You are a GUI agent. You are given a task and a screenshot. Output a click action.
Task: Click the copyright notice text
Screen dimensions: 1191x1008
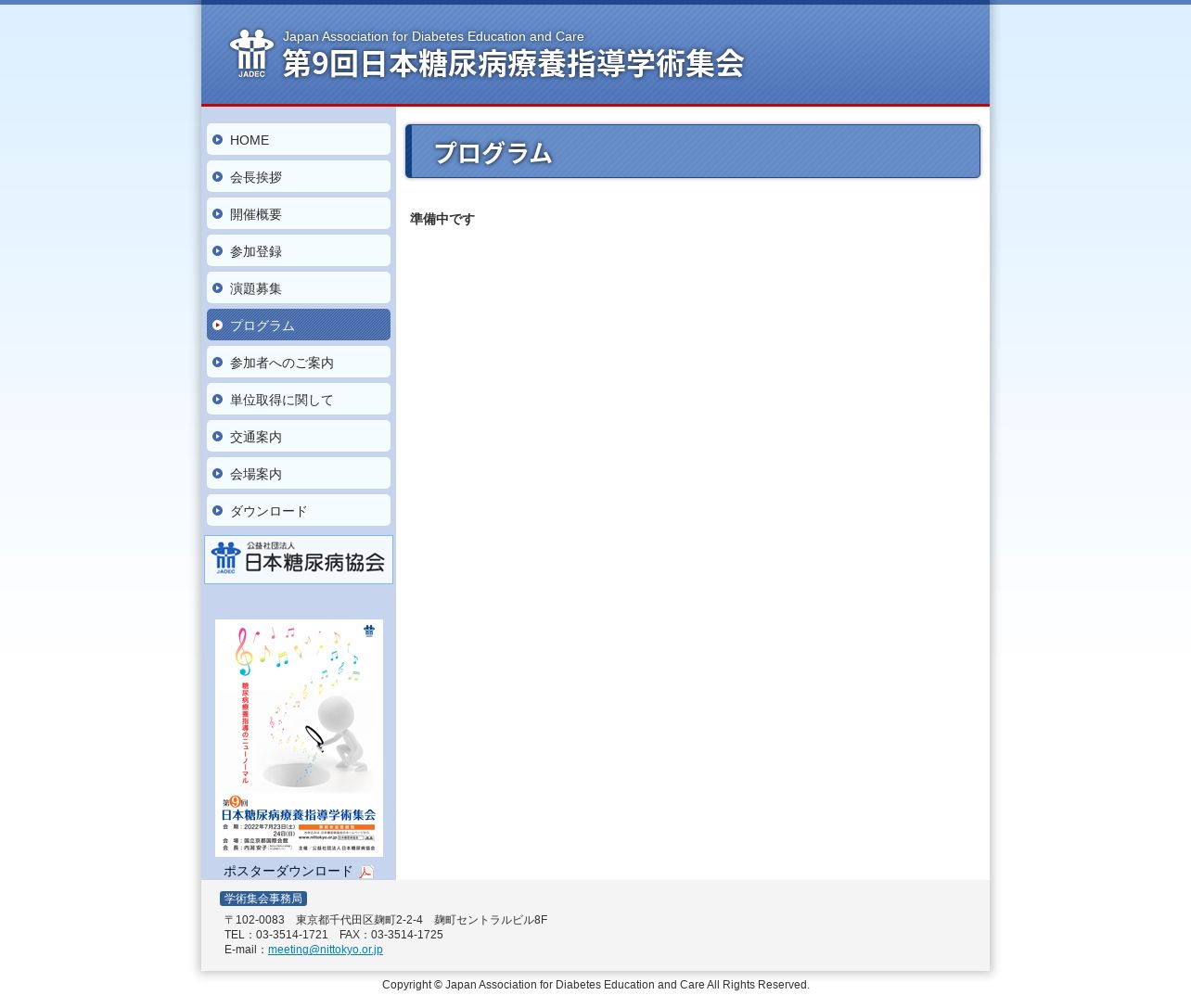coord(595,985)
